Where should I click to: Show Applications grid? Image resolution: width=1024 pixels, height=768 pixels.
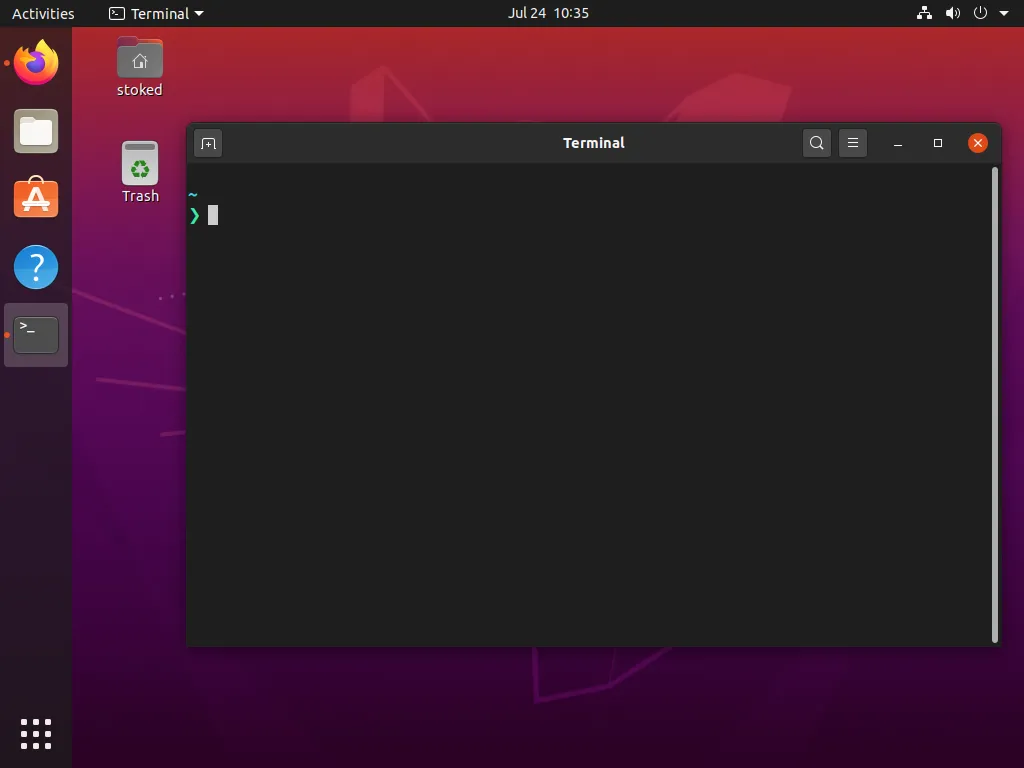[36, 733]
